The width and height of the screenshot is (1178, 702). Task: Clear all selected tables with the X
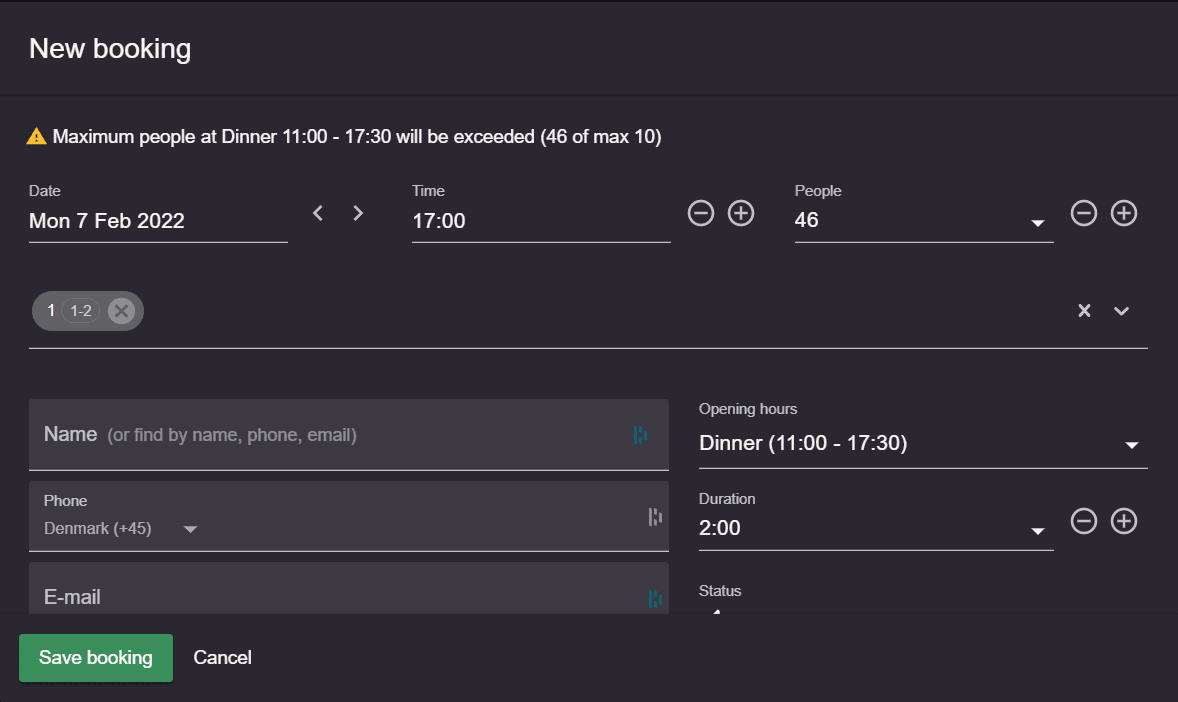coord(1084,310)
